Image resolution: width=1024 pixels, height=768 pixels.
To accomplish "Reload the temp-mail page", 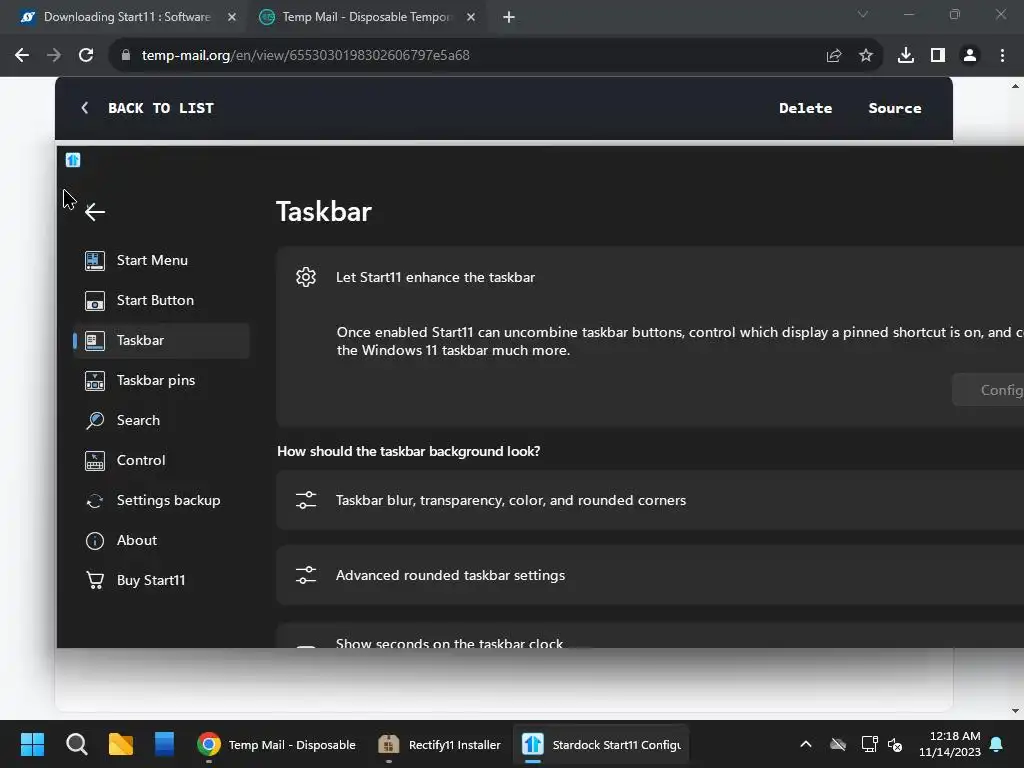I will click(86, 56).
